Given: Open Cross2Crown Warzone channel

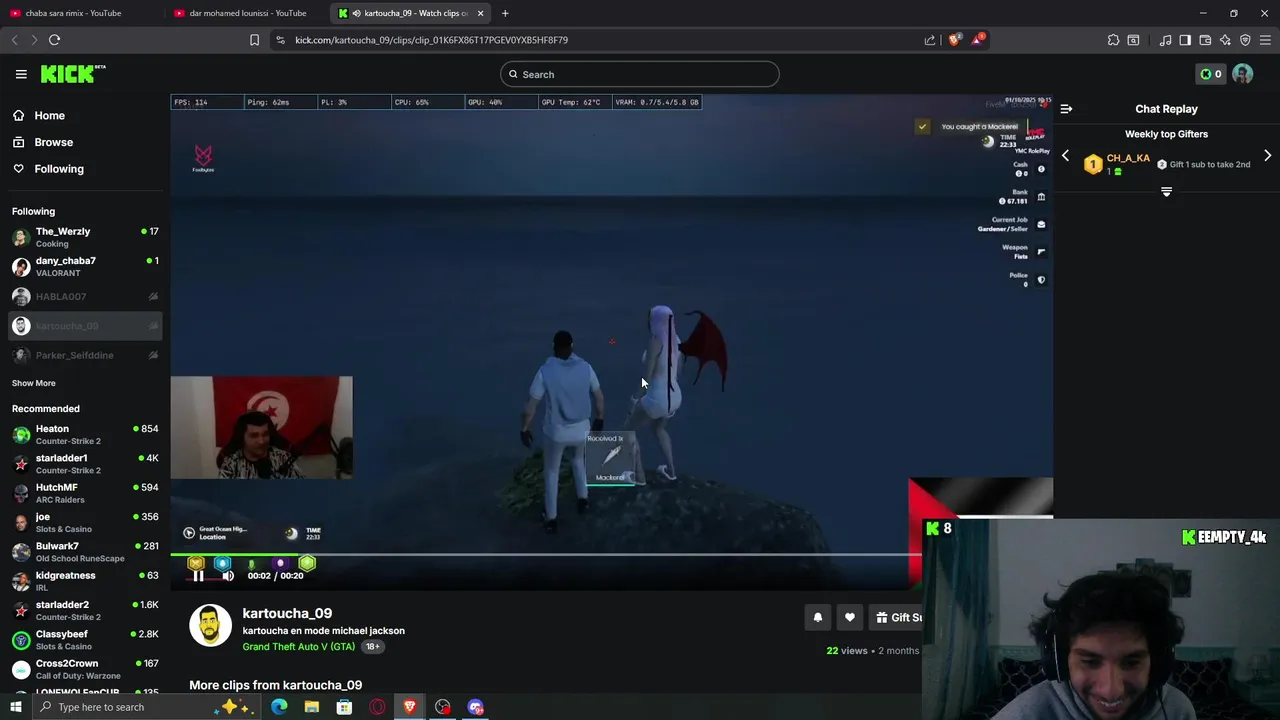Looking at the screenshot, I should pyautogui.click(x=85, y=669).
